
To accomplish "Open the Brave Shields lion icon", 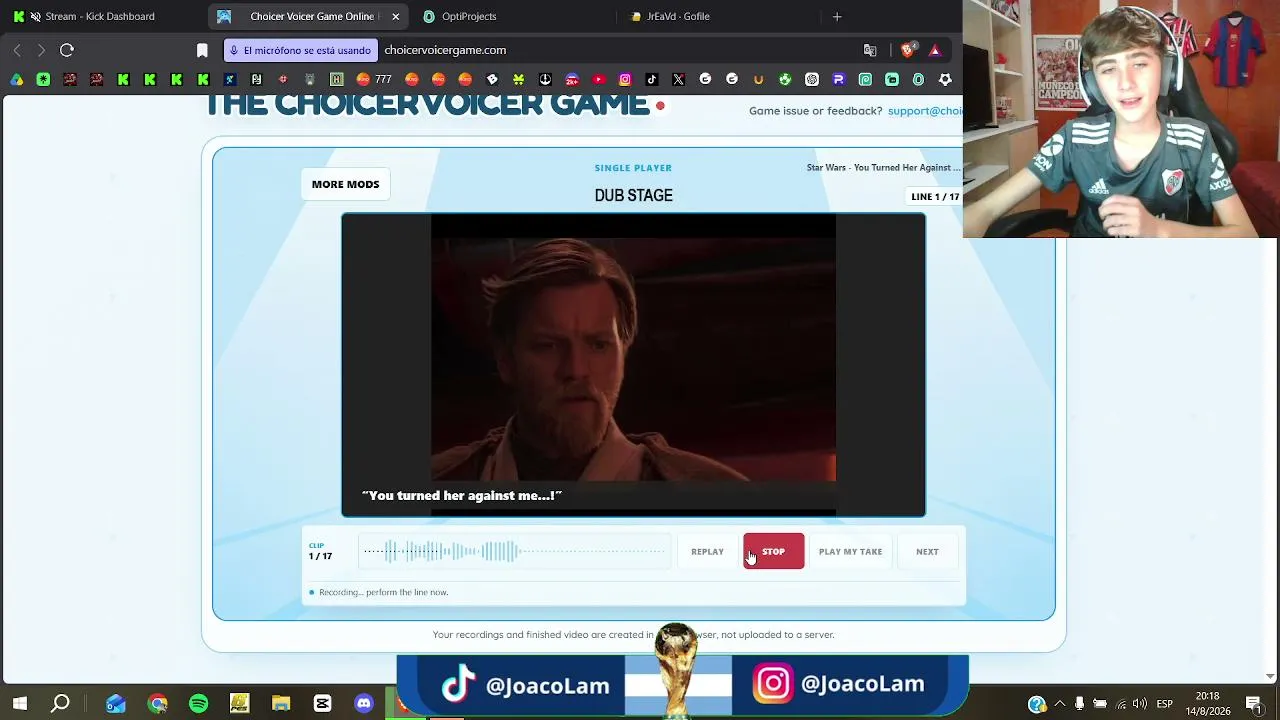I will (908, 50).
